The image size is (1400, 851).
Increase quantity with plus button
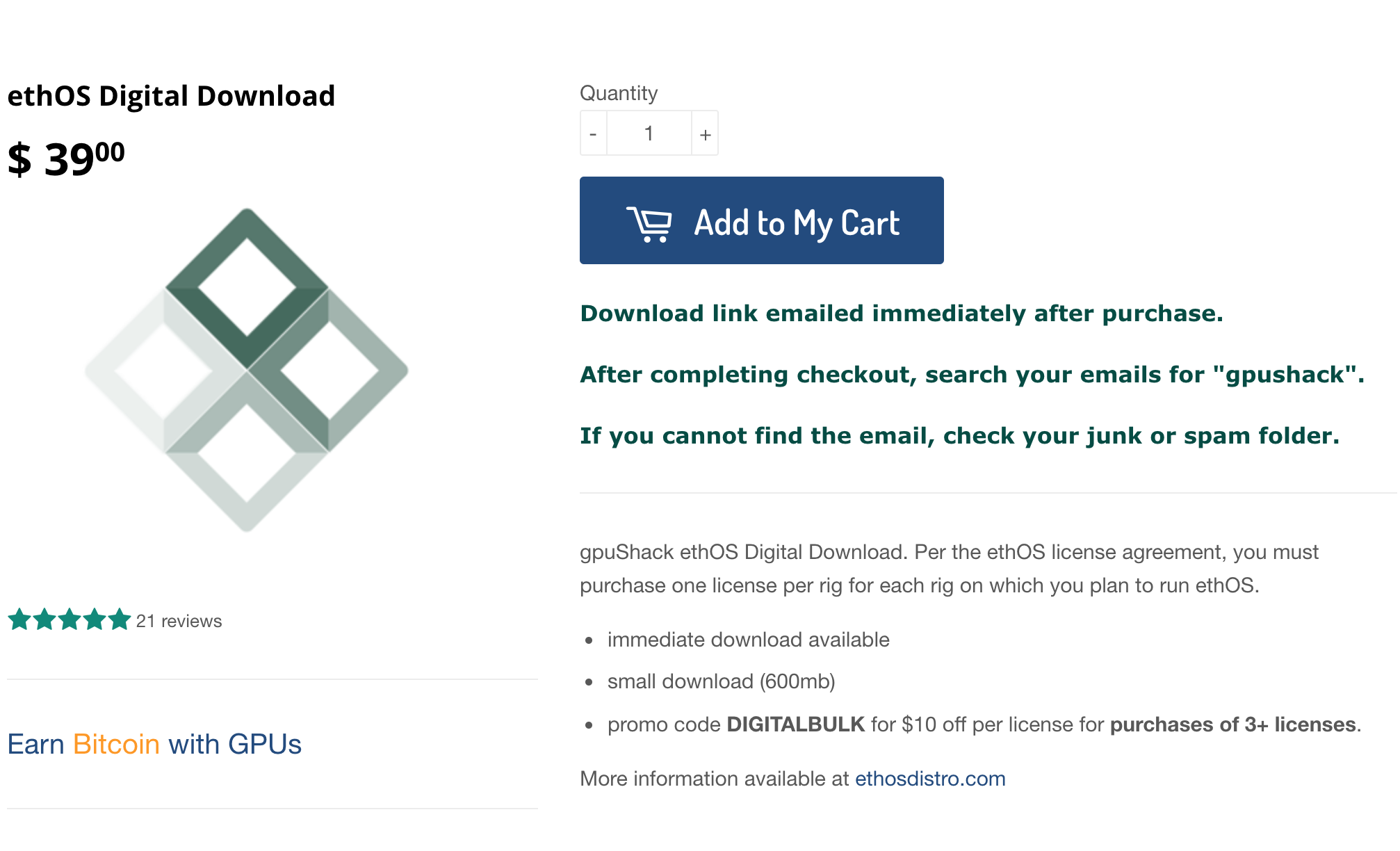(x=705, y=133)
